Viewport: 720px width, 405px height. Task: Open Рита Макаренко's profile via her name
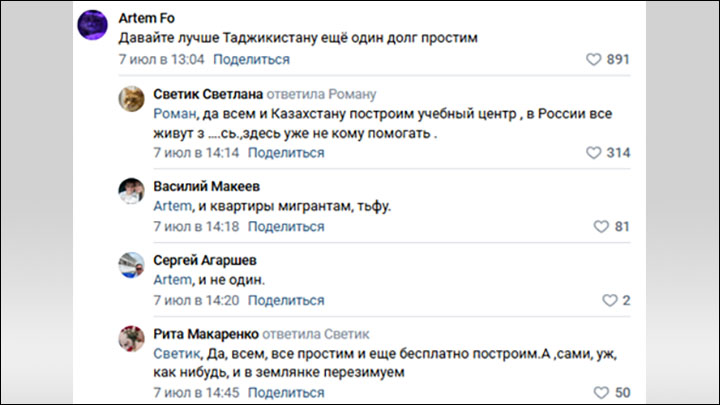207,333
